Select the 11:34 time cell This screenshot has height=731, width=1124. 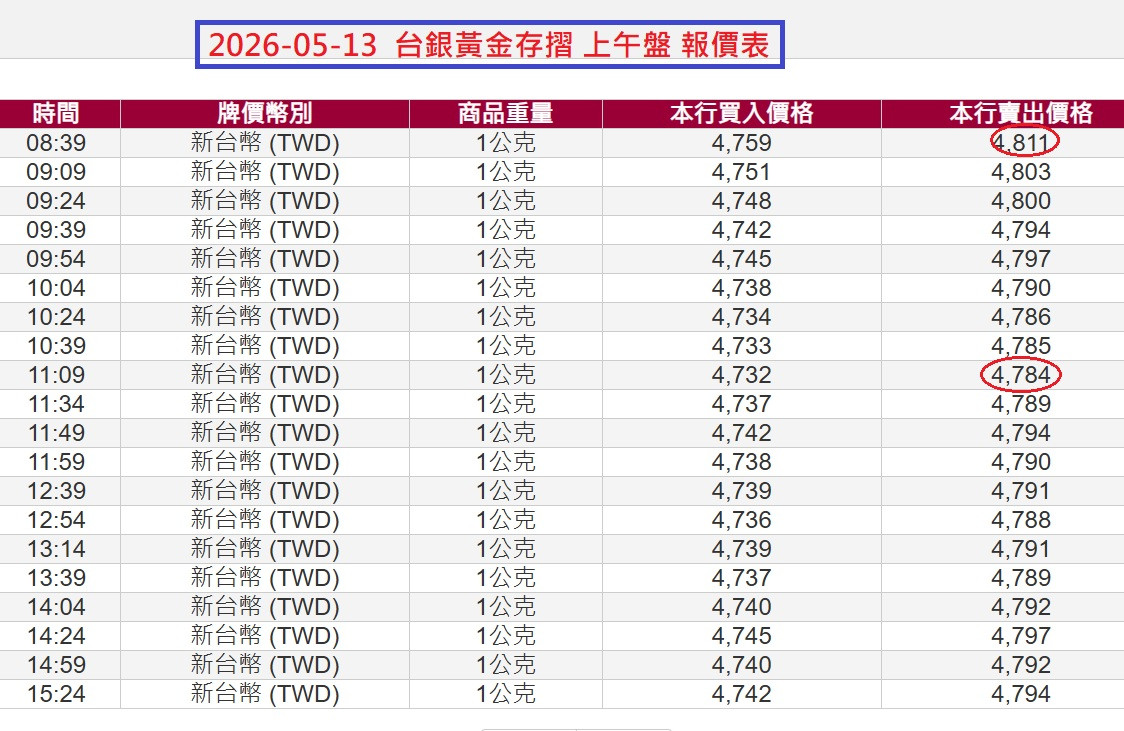pos(56,404)
